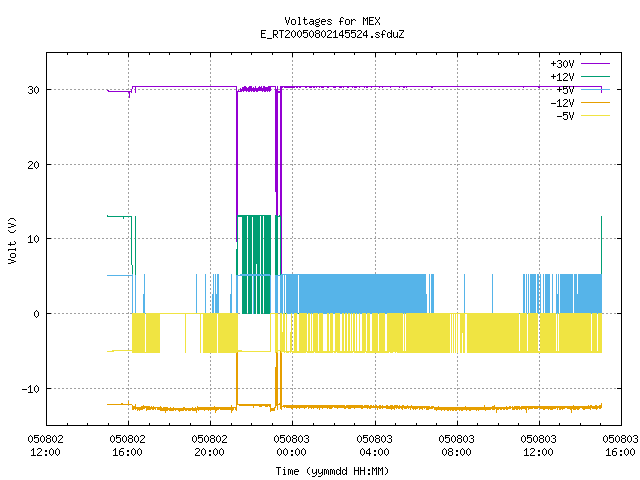
Task: Click the 'Volt (V)' y-axis title
Action: (12, 240)
